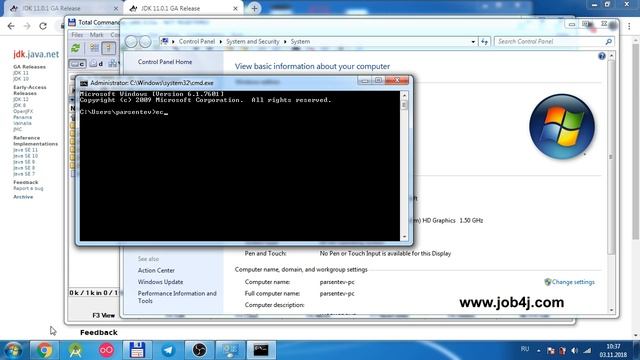This screenshot has height=360, width=640.
Task: Open the JDK 12 early-access link
Action: click(21, 99)
